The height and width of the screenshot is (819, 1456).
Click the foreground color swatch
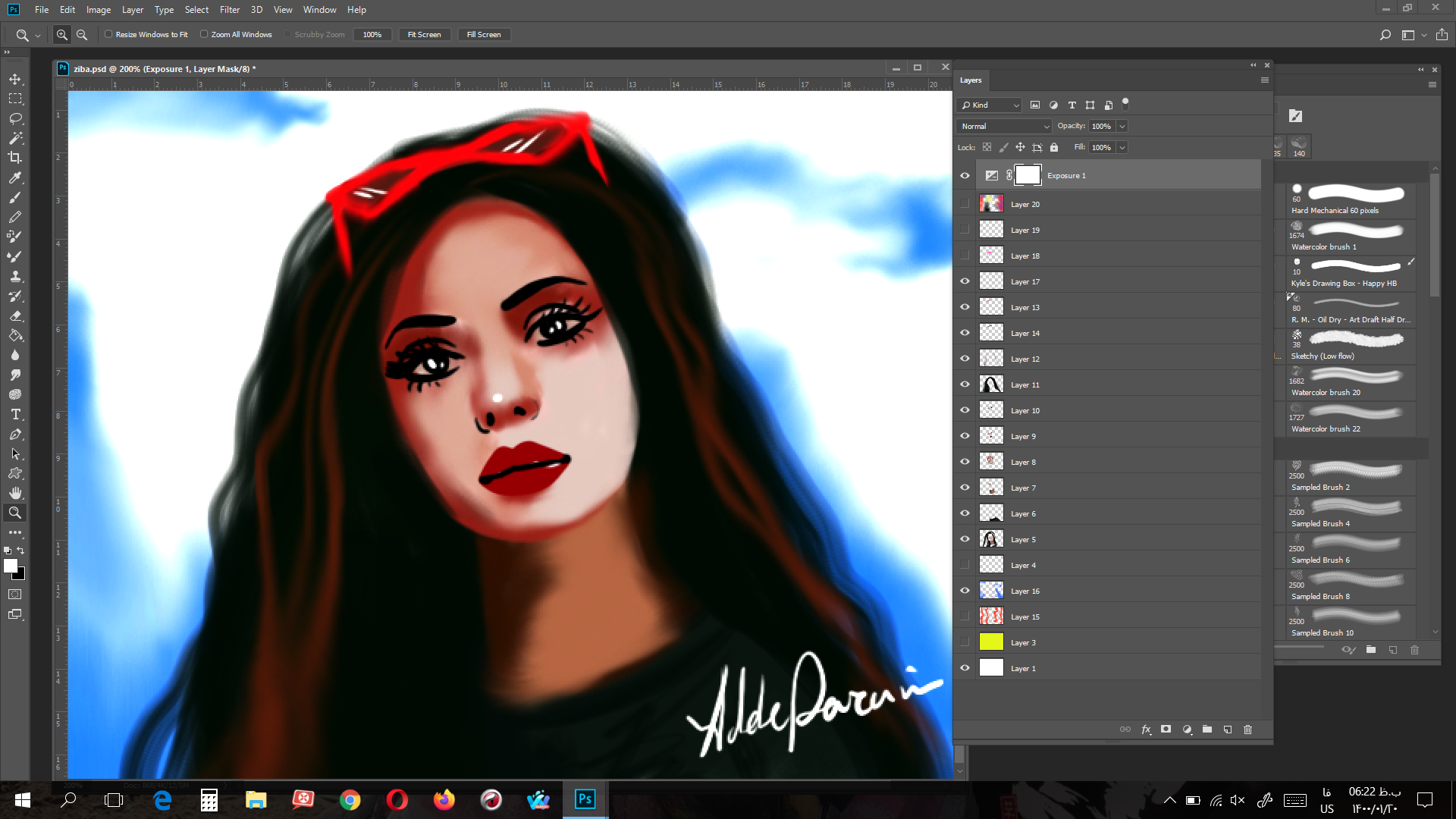coord(11,566)
